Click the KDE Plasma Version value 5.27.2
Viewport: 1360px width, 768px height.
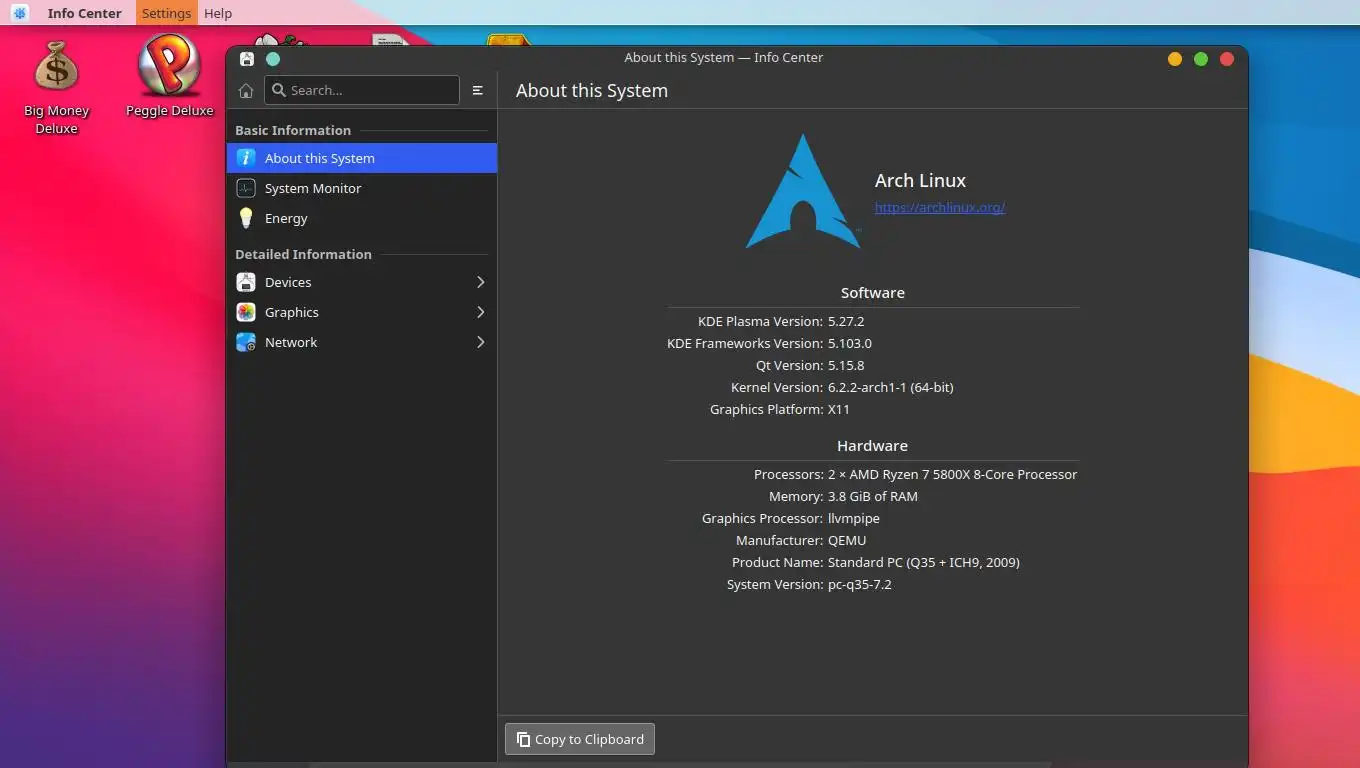[846, 322]
